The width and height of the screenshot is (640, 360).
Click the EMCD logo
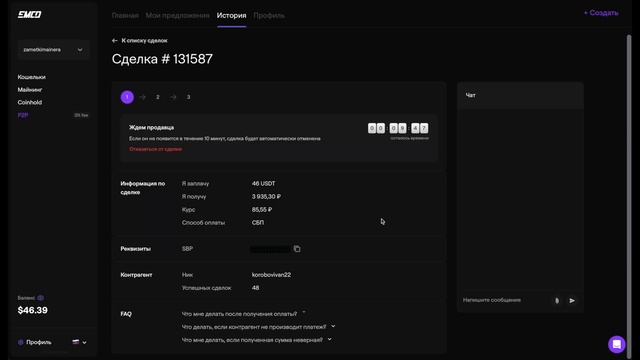point(29,15)
